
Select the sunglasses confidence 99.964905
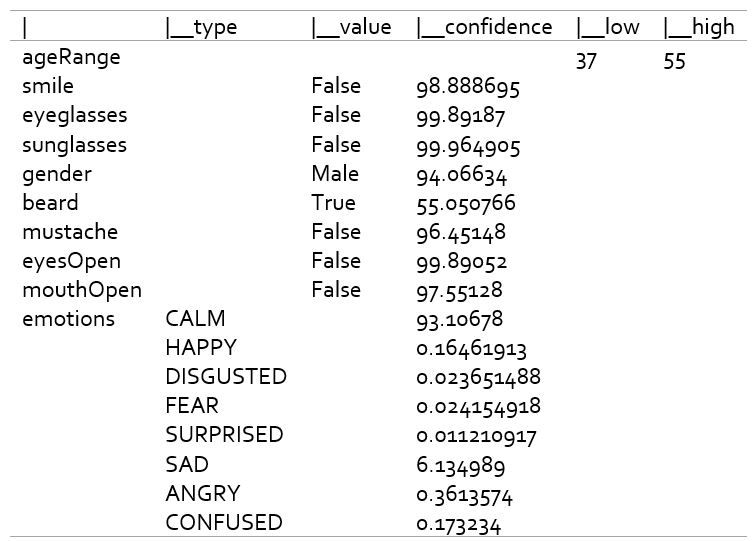468,146
